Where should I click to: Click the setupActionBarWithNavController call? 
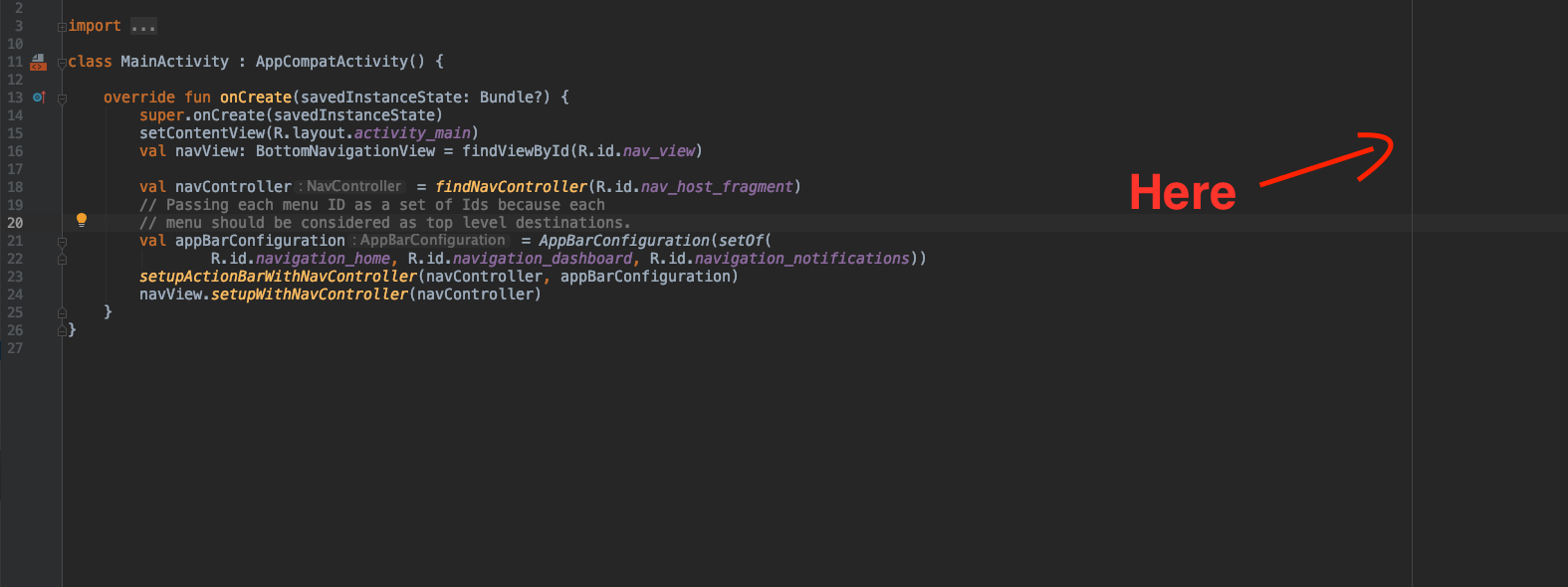tap(278, 277)
